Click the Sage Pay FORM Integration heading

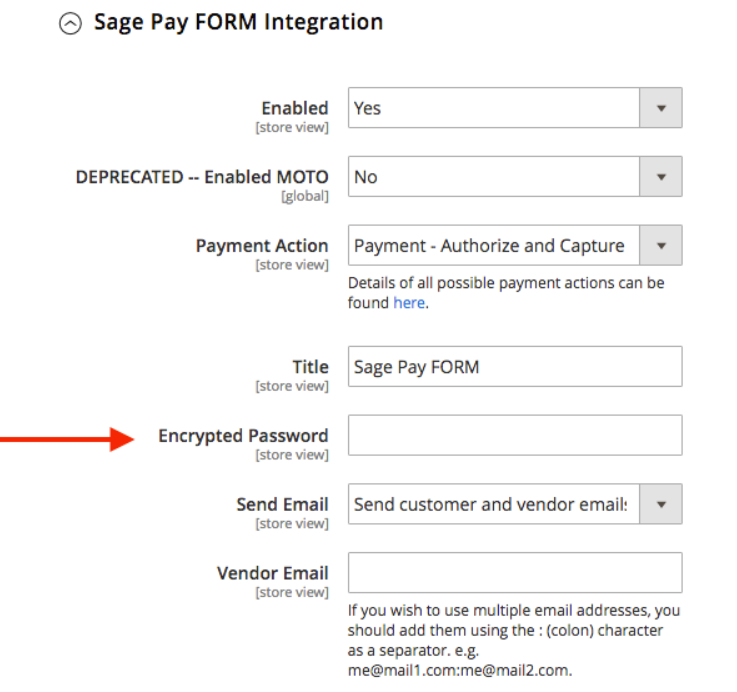[x=238, y=22]
